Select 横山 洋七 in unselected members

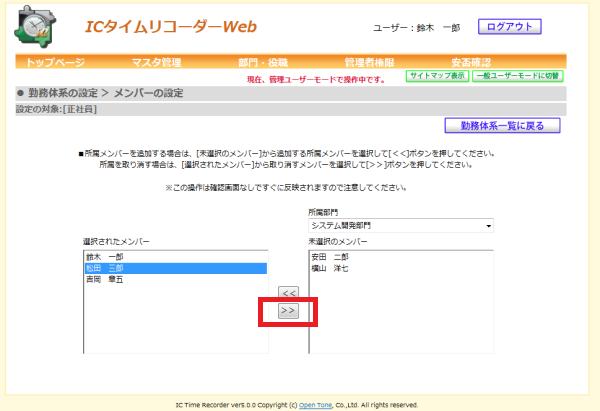pyautogui.click(x=401, y=268)
